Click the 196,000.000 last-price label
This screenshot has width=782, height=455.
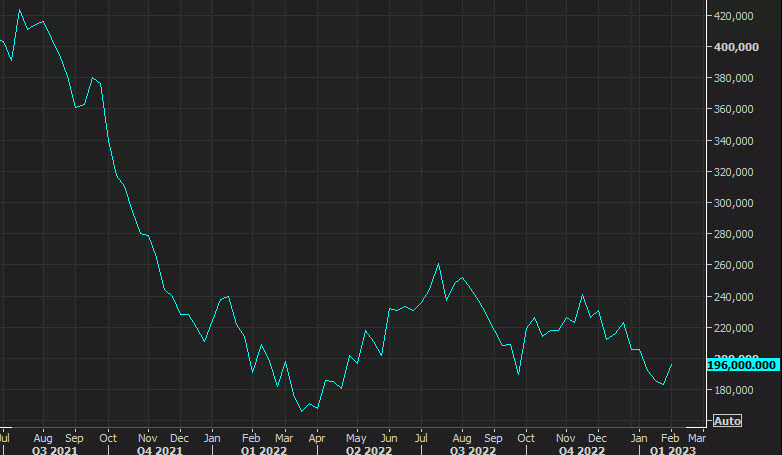[x=741, y=364]
